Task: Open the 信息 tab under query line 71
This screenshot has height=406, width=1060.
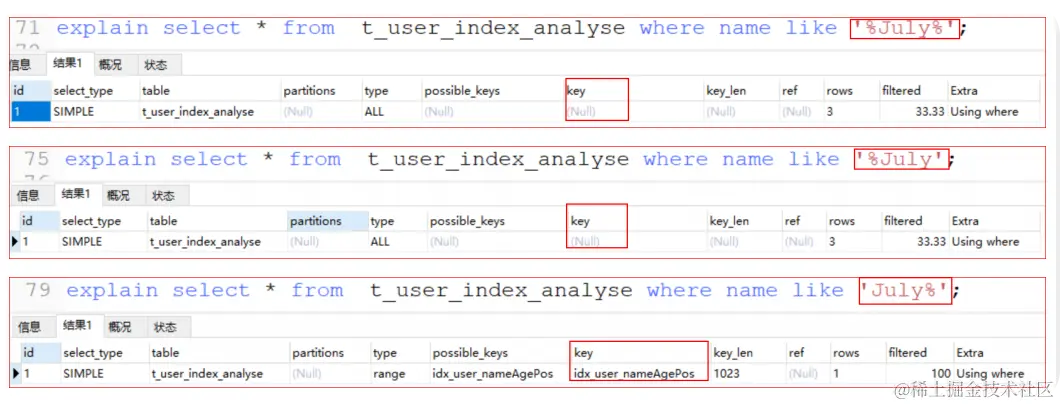Action: pos(21,65)
